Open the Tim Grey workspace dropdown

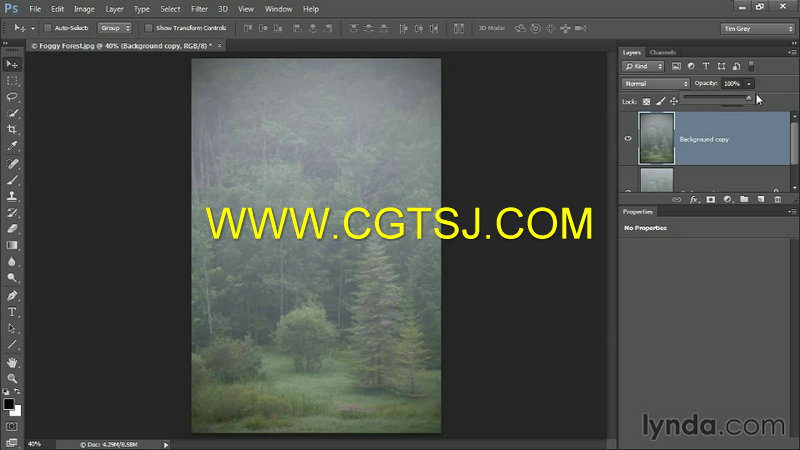758,29
